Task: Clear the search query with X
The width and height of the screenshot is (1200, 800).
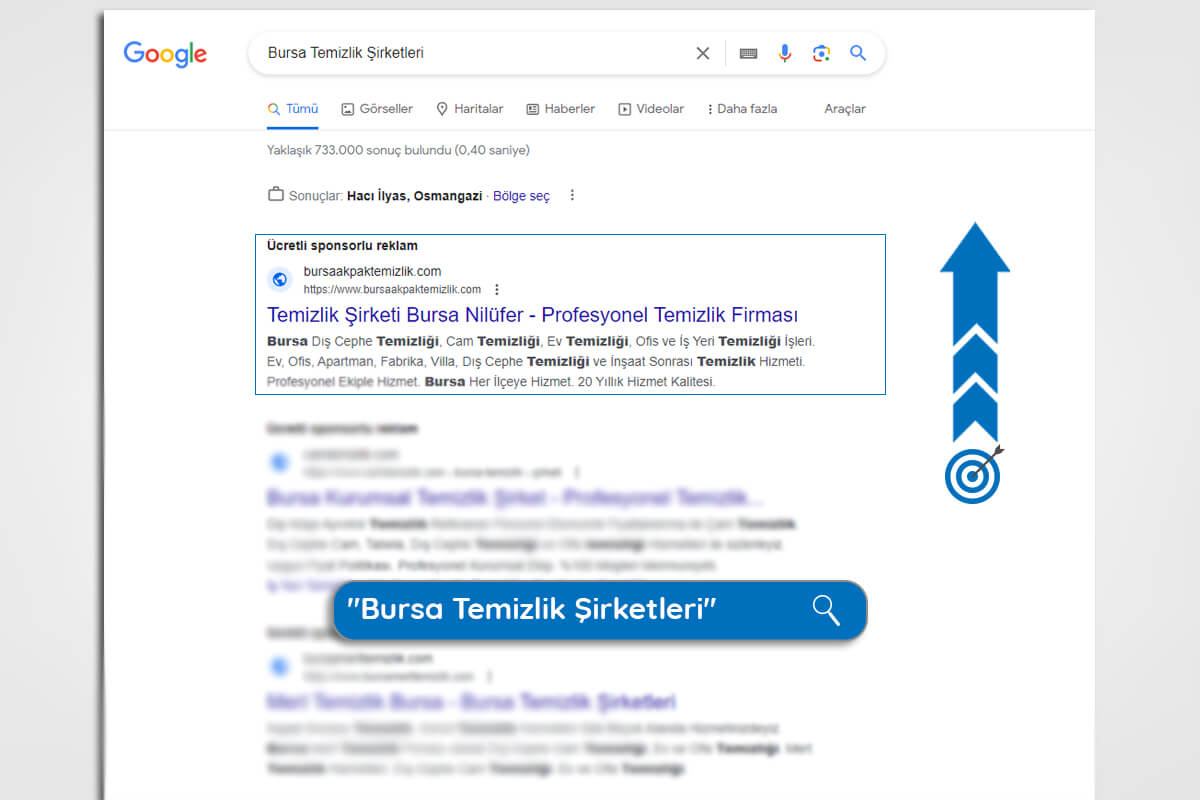Action: pyautogui.click(x=703, y=53)
